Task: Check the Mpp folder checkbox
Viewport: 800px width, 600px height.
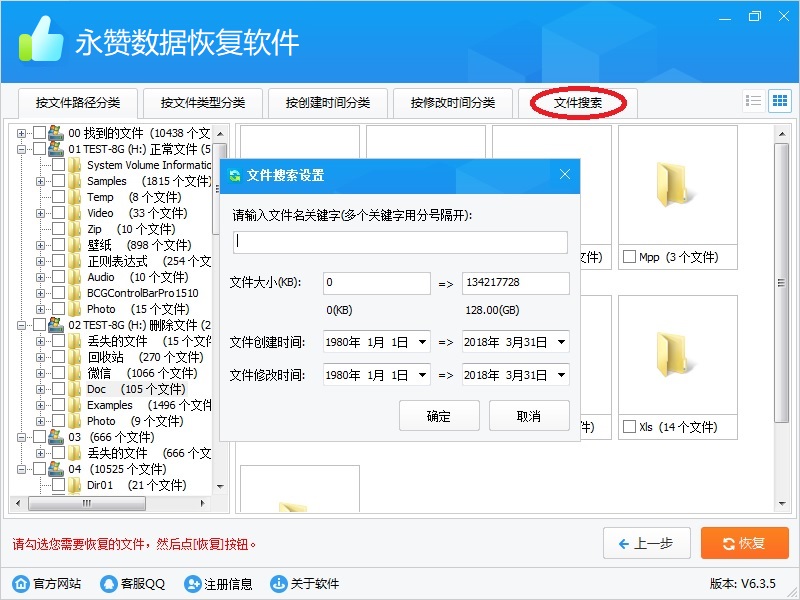Action: click(629, 257)
